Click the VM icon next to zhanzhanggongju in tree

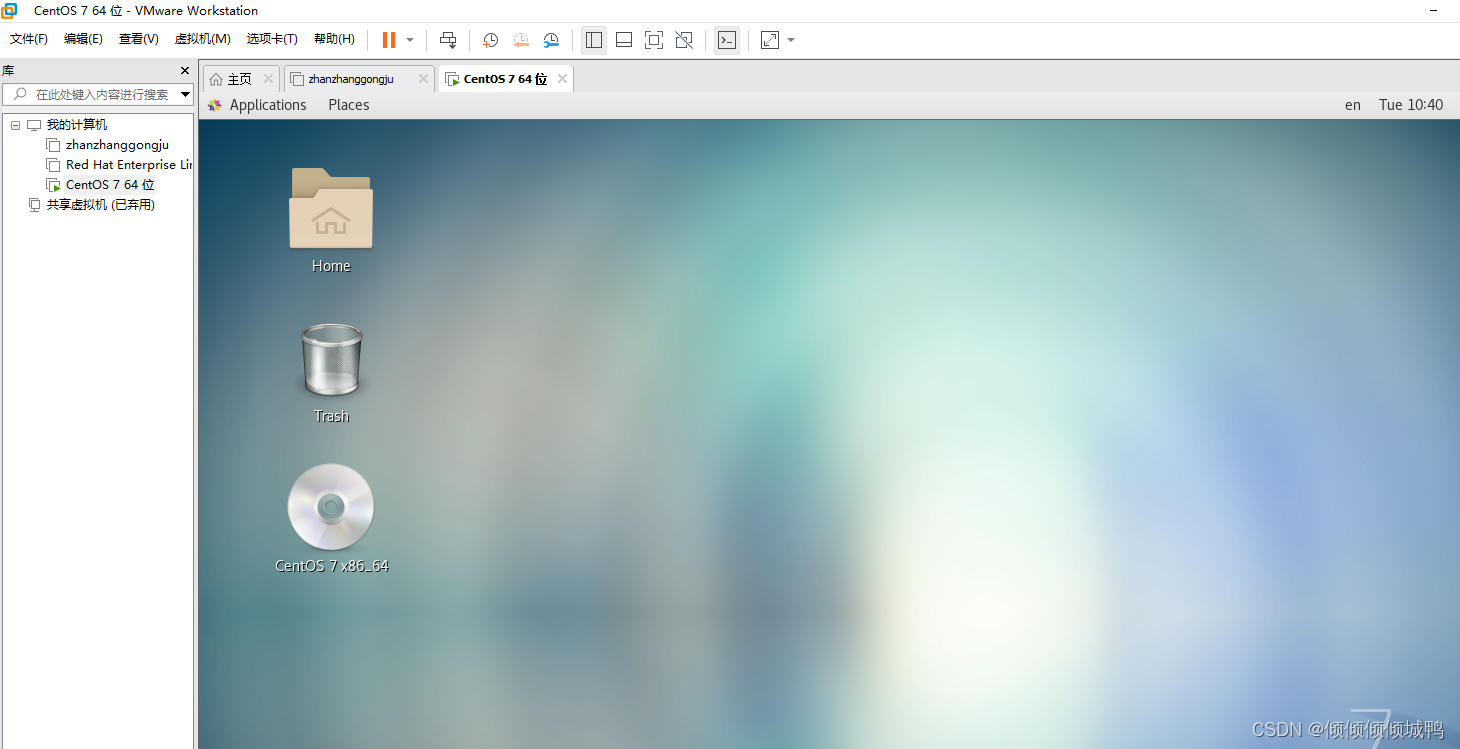click(53, 145)
